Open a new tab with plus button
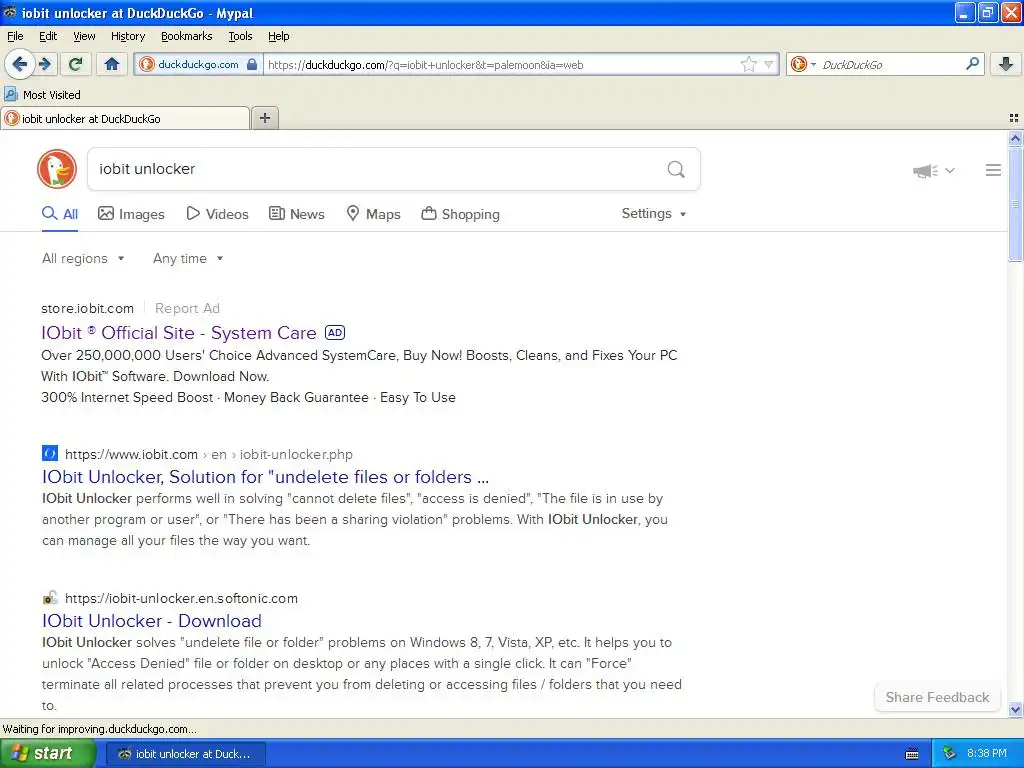 coord(264,118)
